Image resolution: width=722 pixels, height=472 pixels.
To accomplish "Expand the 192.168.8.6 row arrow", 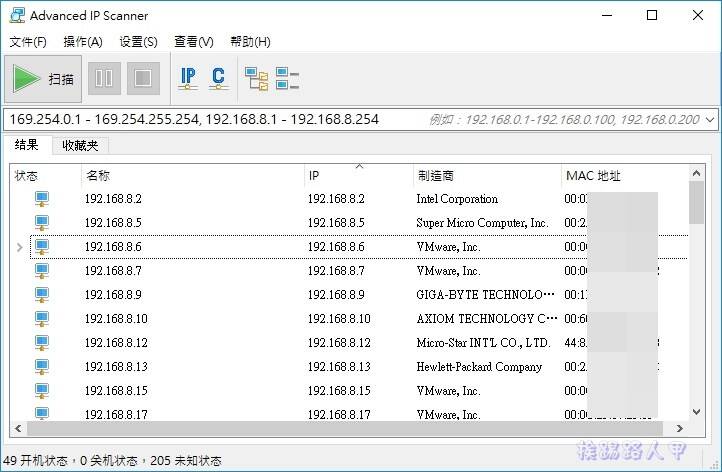I will pyautogui.click(x=19, y=247).
